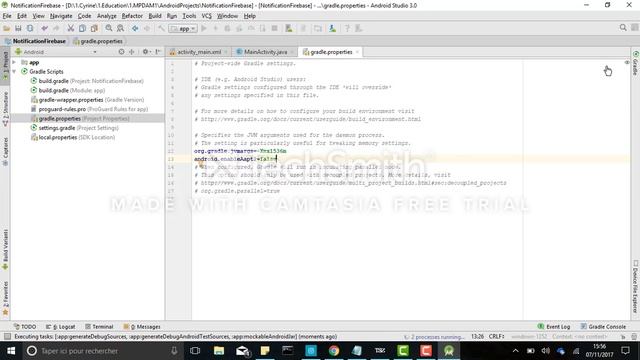
Task: Expand the app module tree node
Action: (14, 62)
